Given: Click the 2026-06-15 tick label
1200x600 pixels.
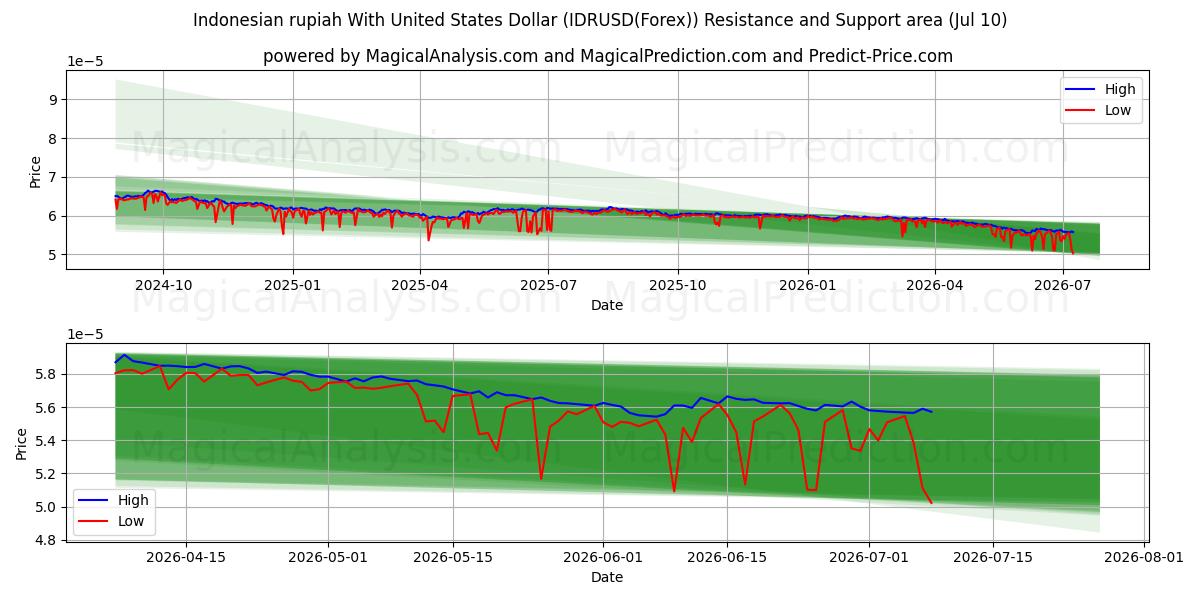Looking at the screenshot, I should point(728,557).
